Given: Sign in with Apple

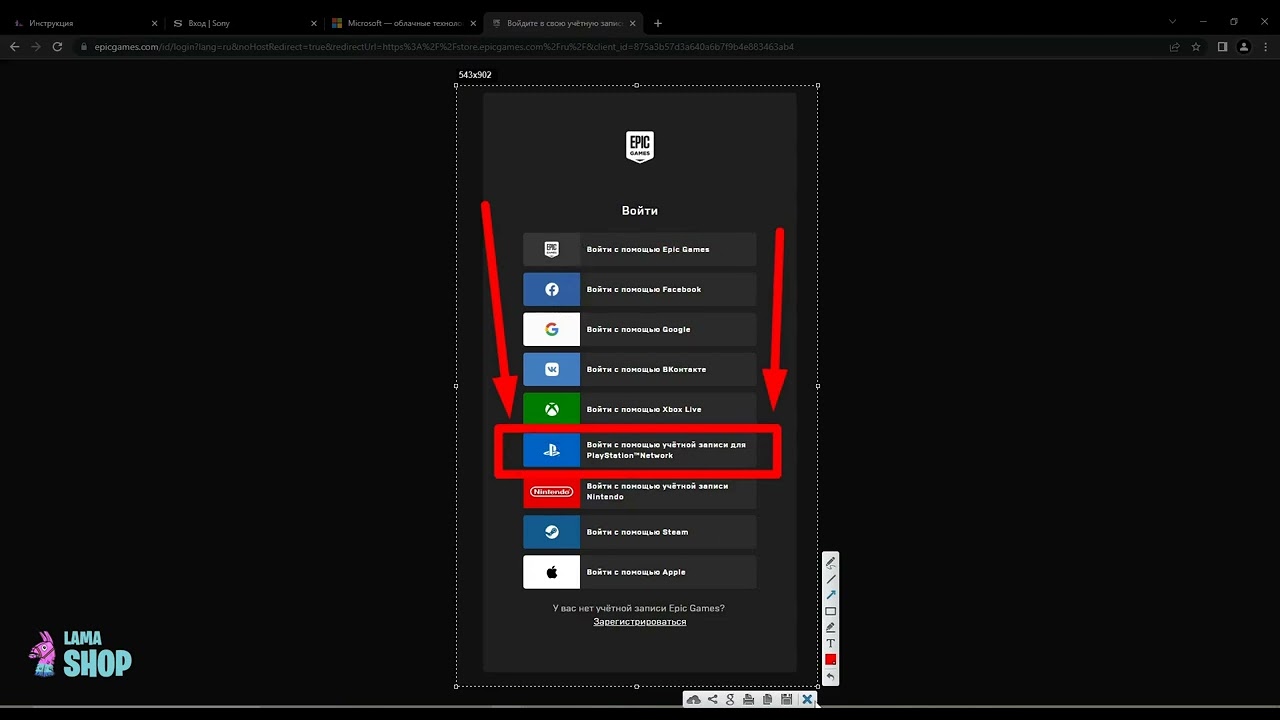Looking at the screenshot, I should click(x=639, y=572).
